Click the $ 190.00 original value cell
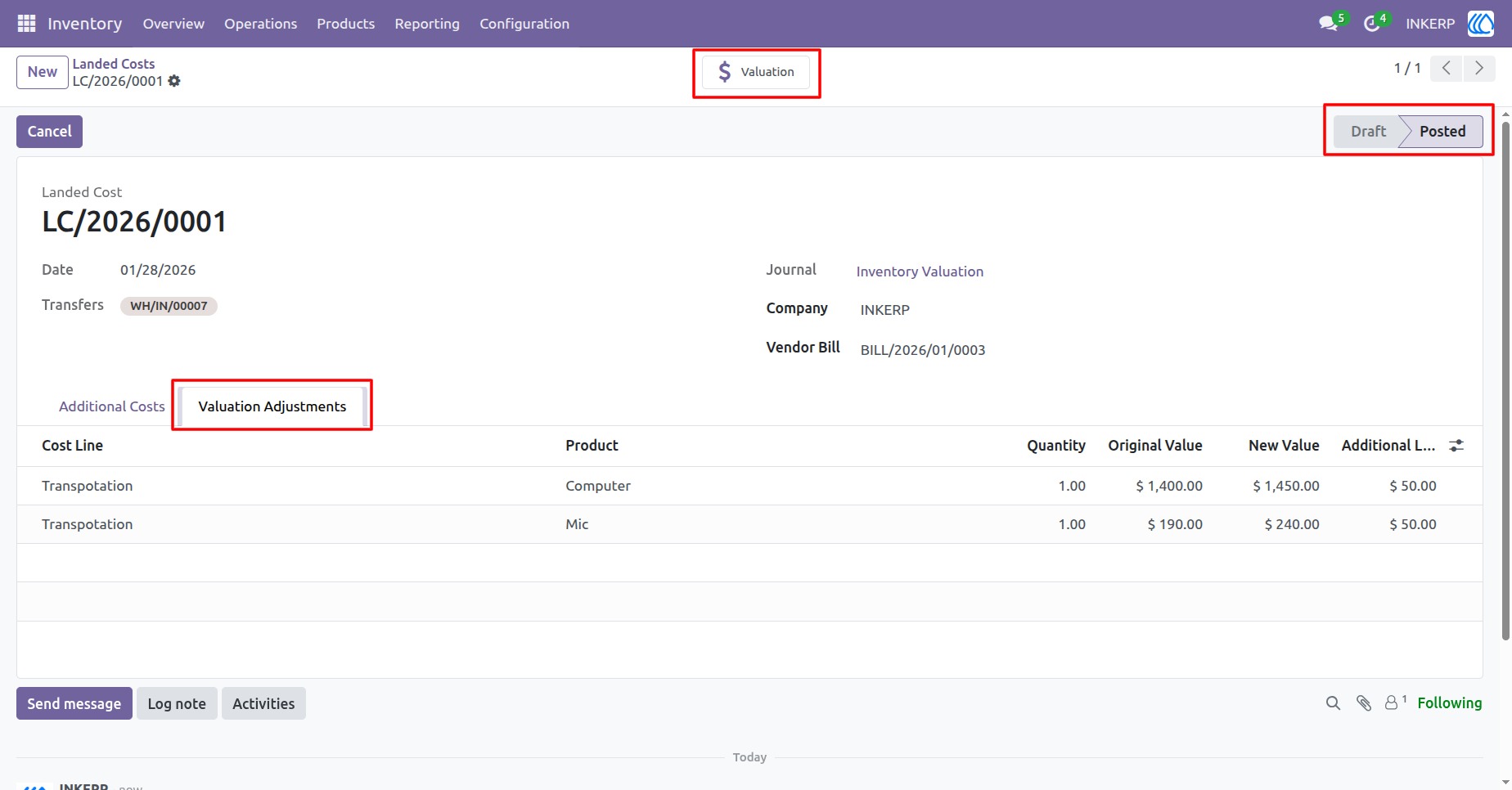 point(1175,524)
